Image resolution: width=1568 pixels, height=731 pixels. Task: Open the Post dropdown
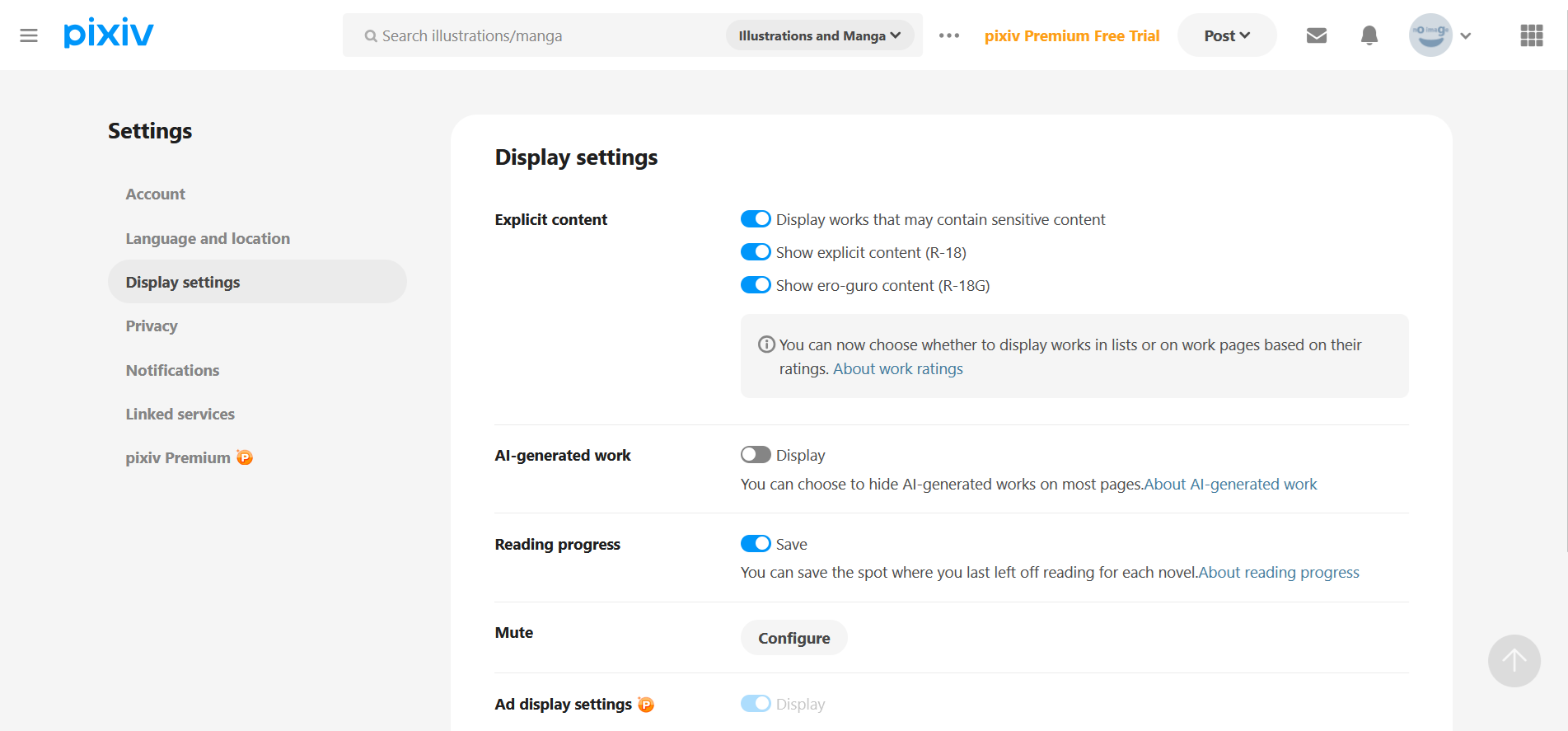tap(1227, 35)
